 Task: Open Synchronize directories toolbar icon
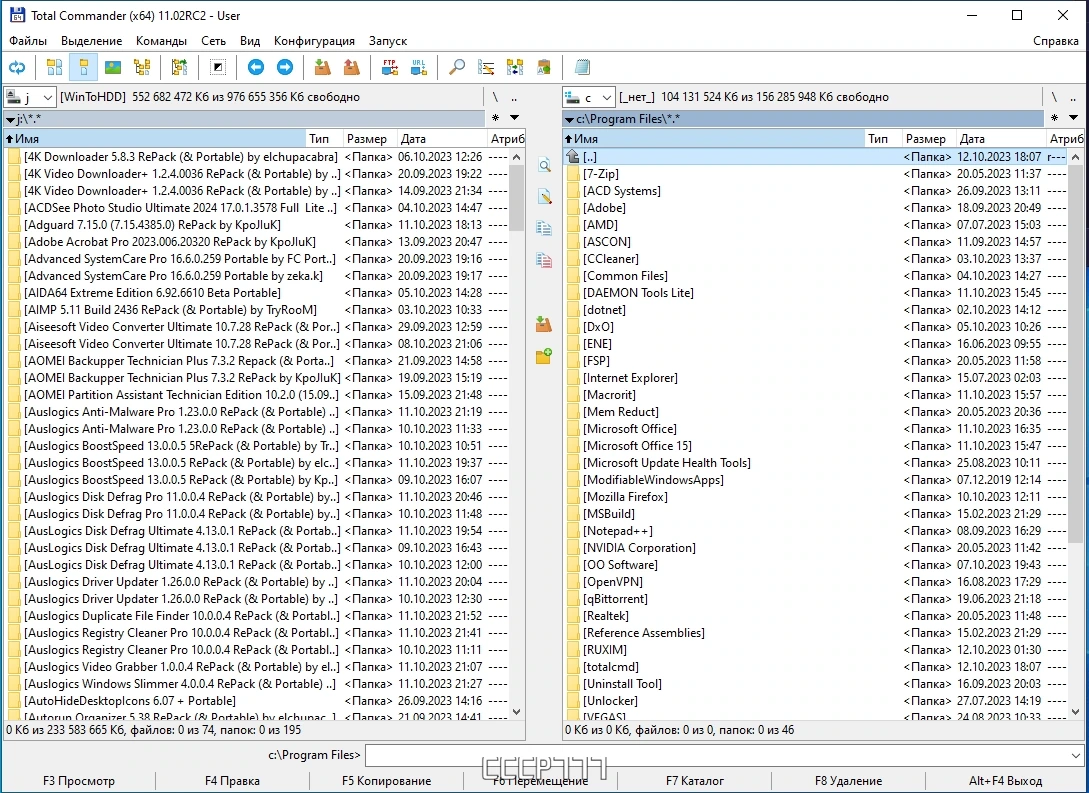515,67
